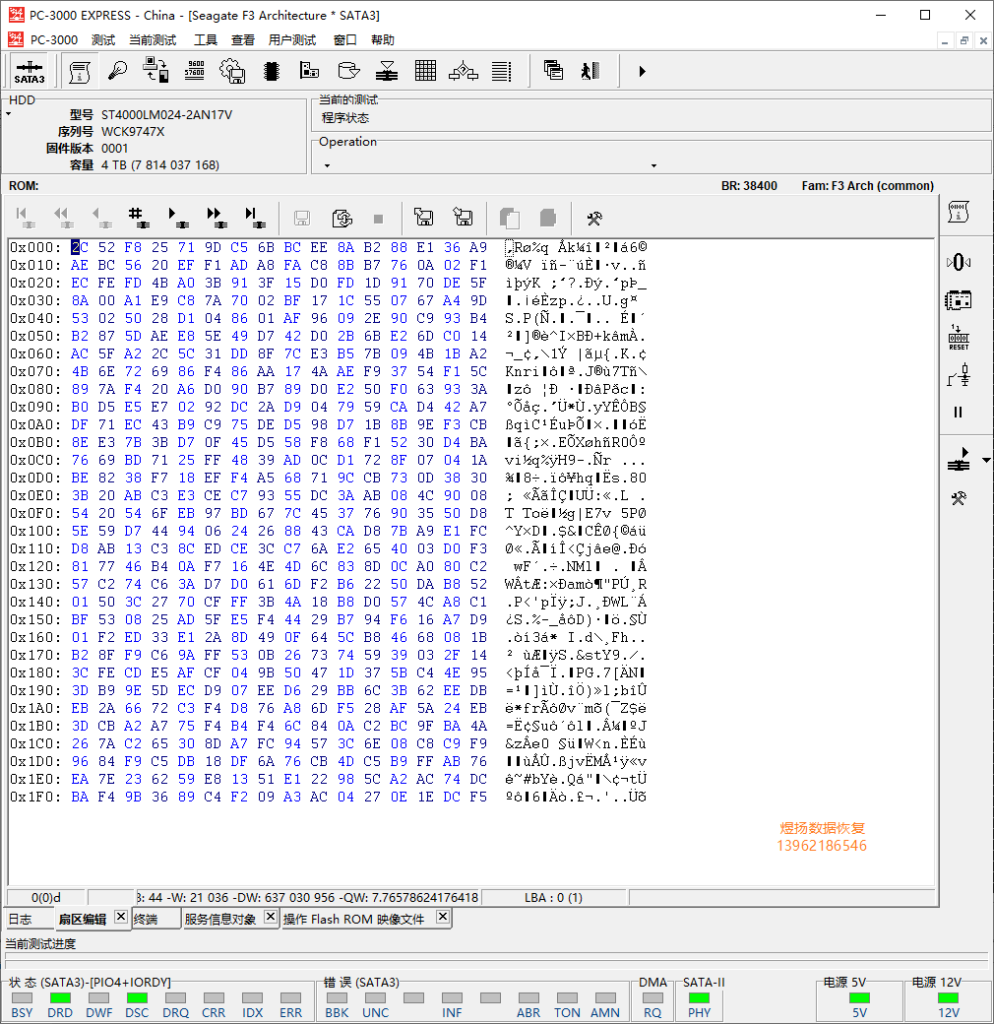Open the hammer and wrench tools icon on the right sidebar
The width and height of the screenshot is (994, 1024).
(958, 498)
